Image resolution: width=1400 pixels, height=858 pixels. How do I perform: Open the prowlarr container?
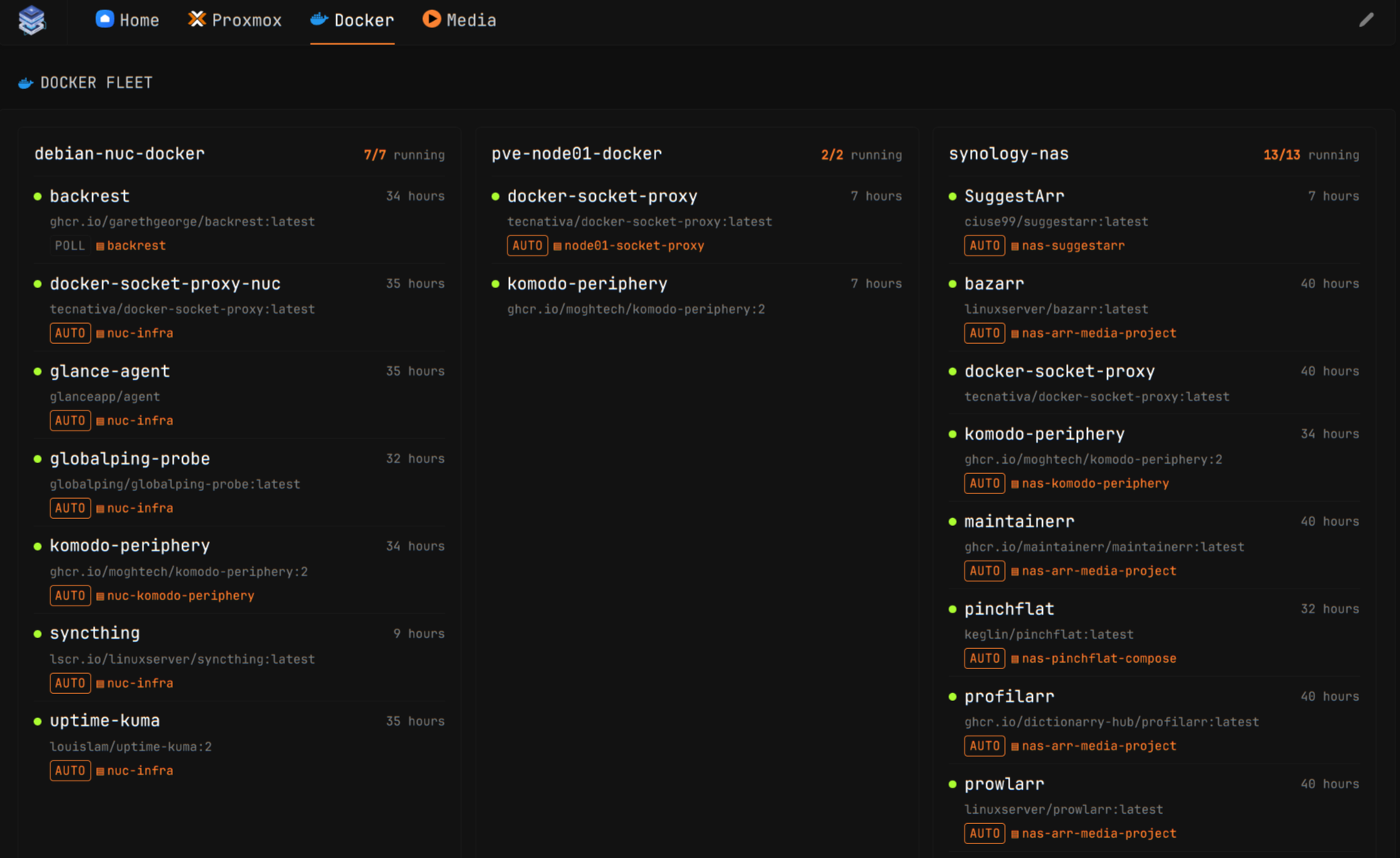[1004, 784]
